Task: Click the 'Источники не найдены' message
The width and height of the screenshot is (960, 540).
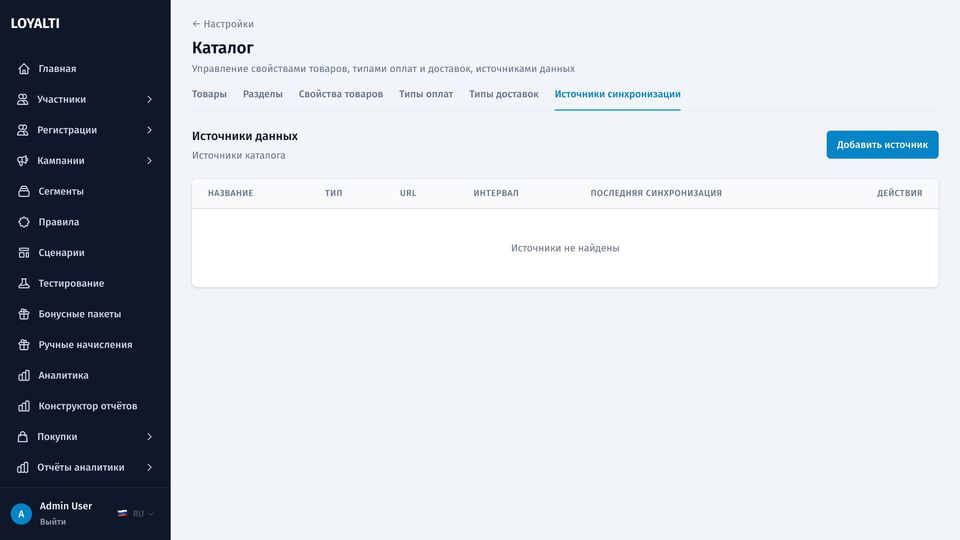Action: pyautogui.click(x=565, y=248)
